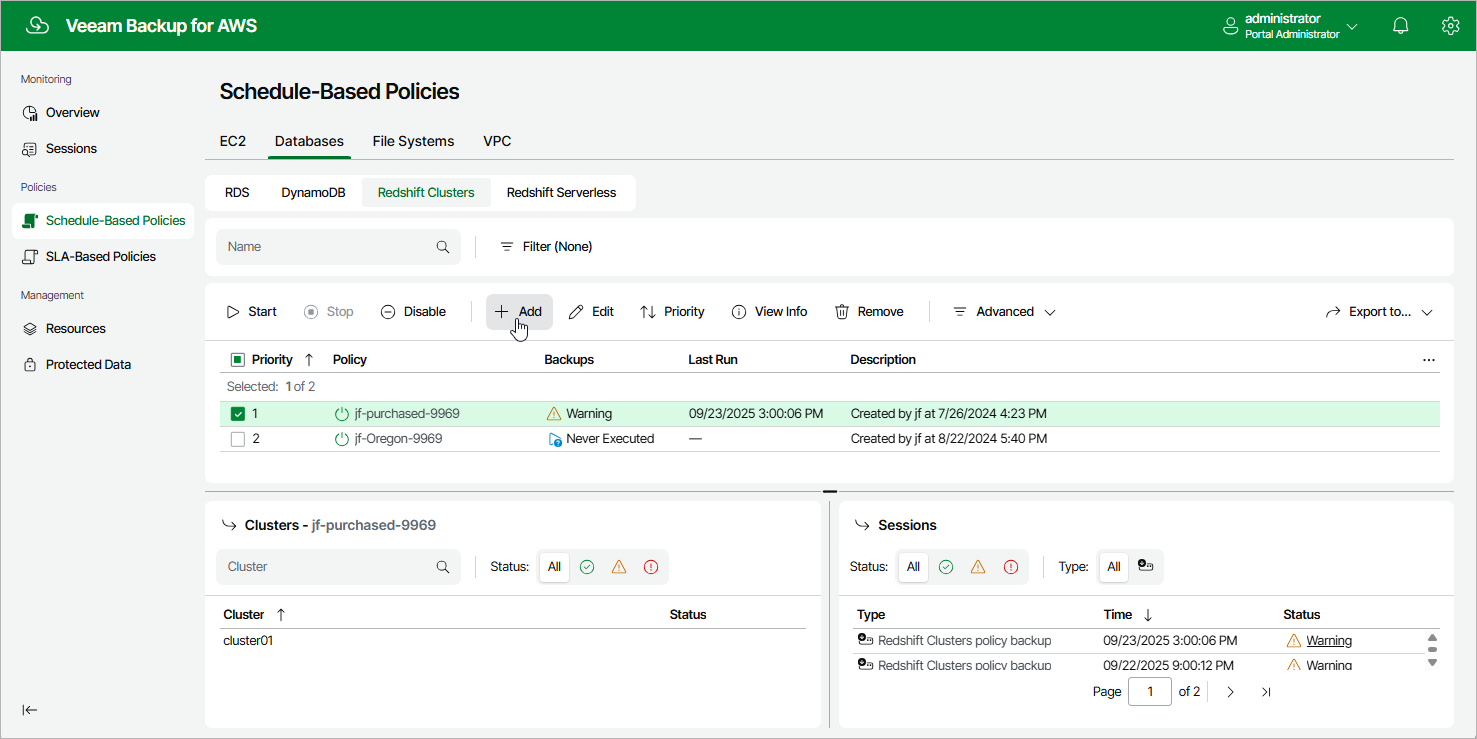
Task: Edit the selected policy
Action: (x=591, y=312)
